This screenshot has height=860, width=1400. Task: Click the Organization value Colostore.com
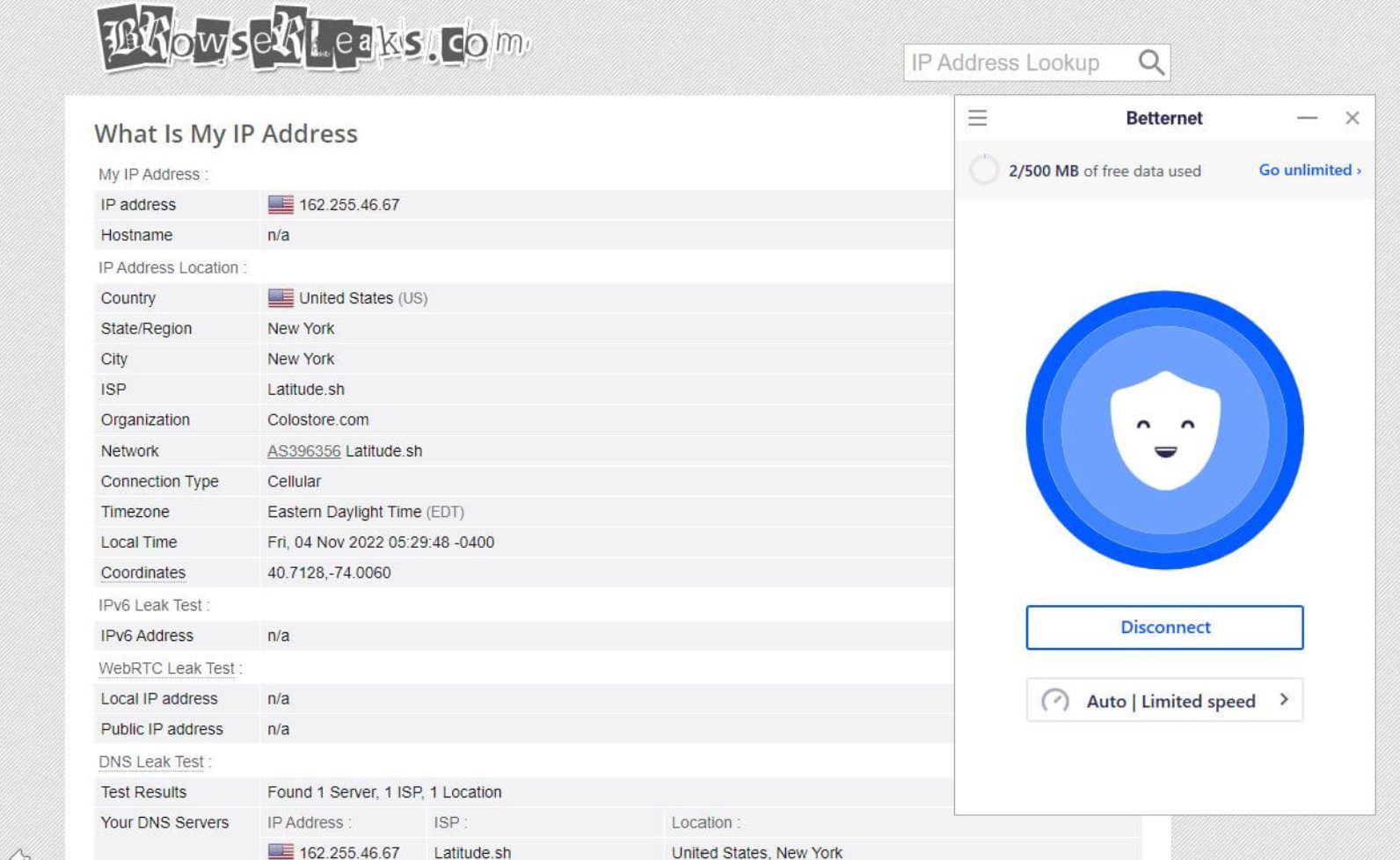click(x=318, y=420)
